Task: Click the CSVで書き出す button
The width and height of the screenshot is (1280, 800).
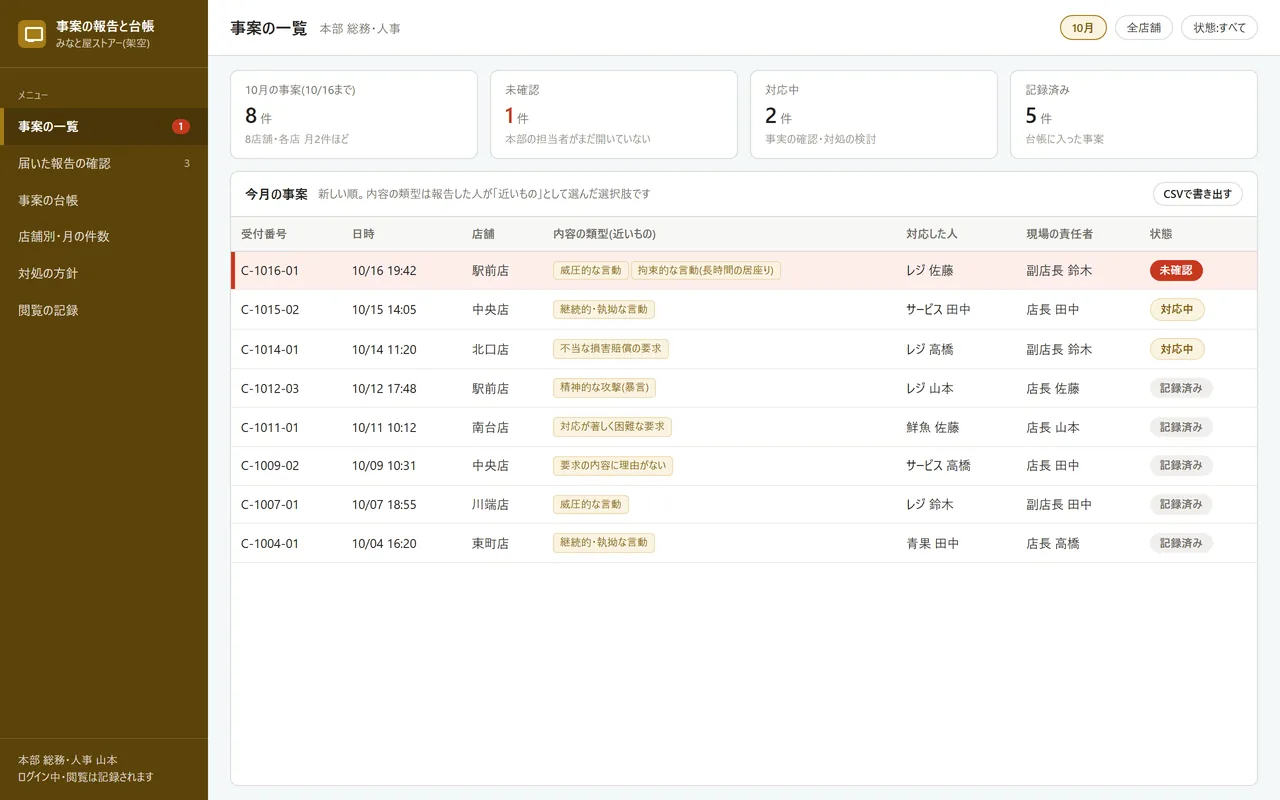Action: click(x=1197, y=194)
